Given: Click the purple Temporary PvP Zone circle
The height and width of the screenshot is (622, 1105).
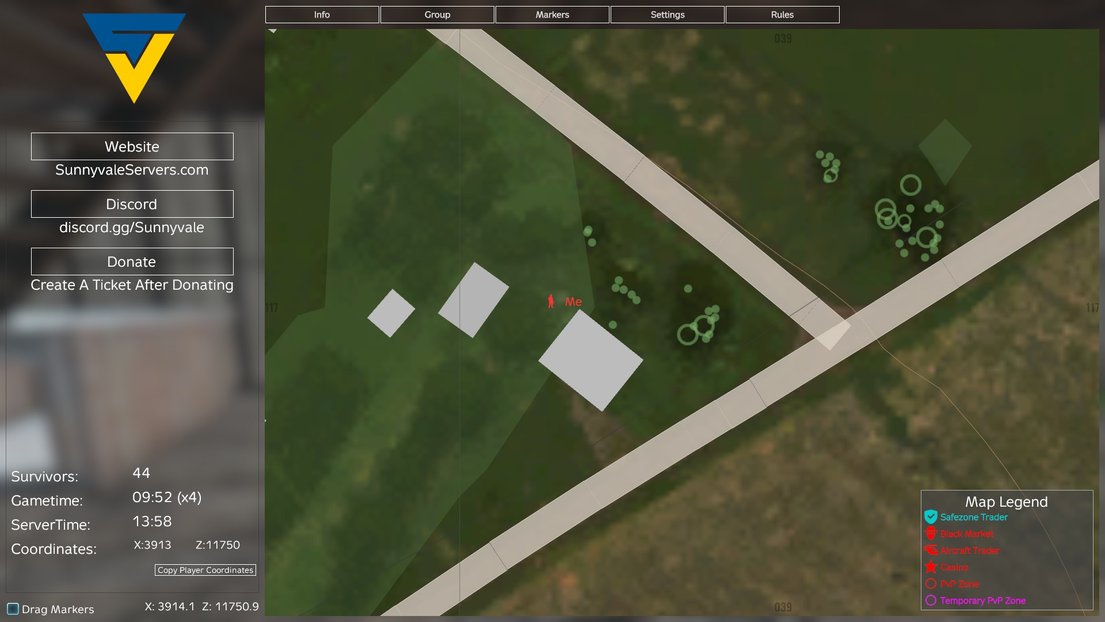Looking at the screenshot, I should click(x=930, y=601).
